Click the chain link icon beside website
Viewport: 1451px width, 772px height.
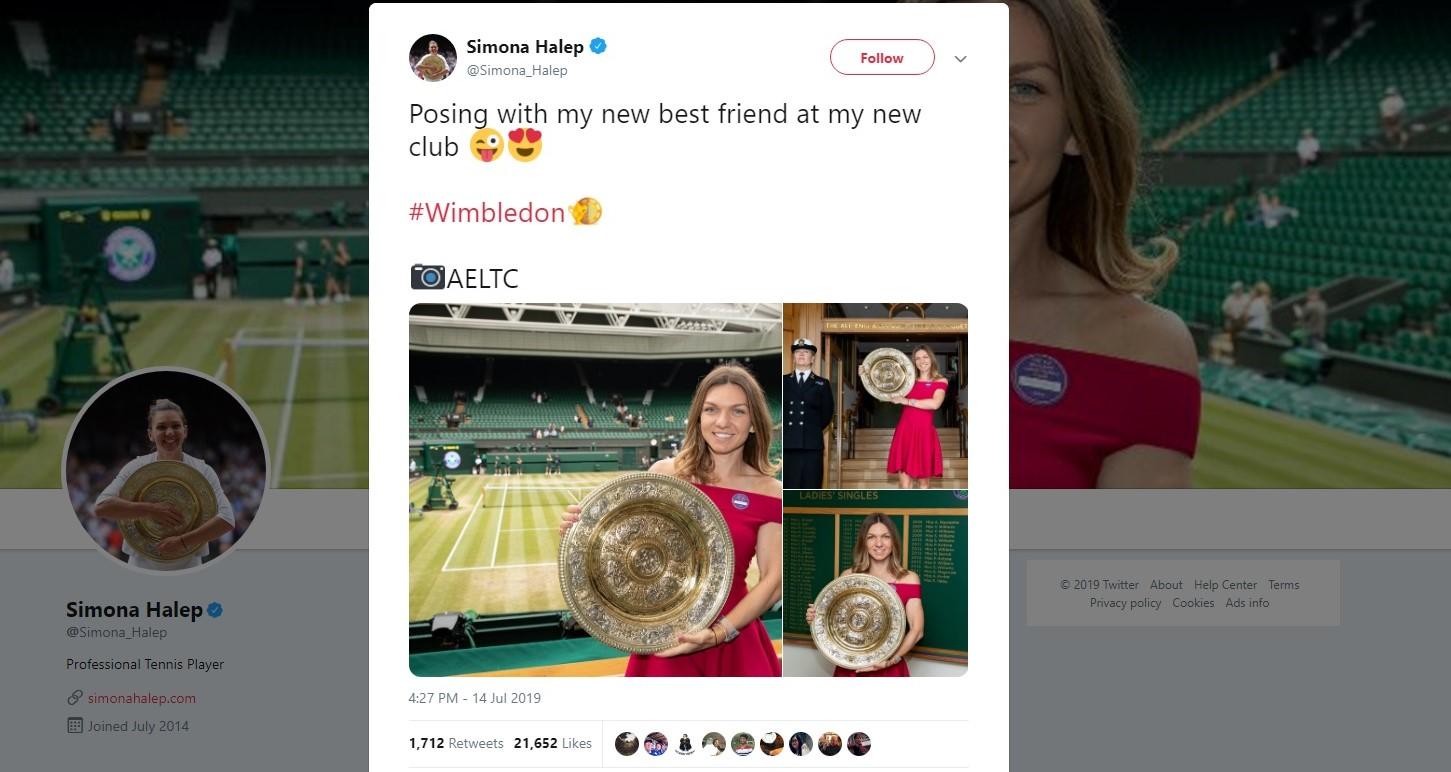(x=75, y=698)
